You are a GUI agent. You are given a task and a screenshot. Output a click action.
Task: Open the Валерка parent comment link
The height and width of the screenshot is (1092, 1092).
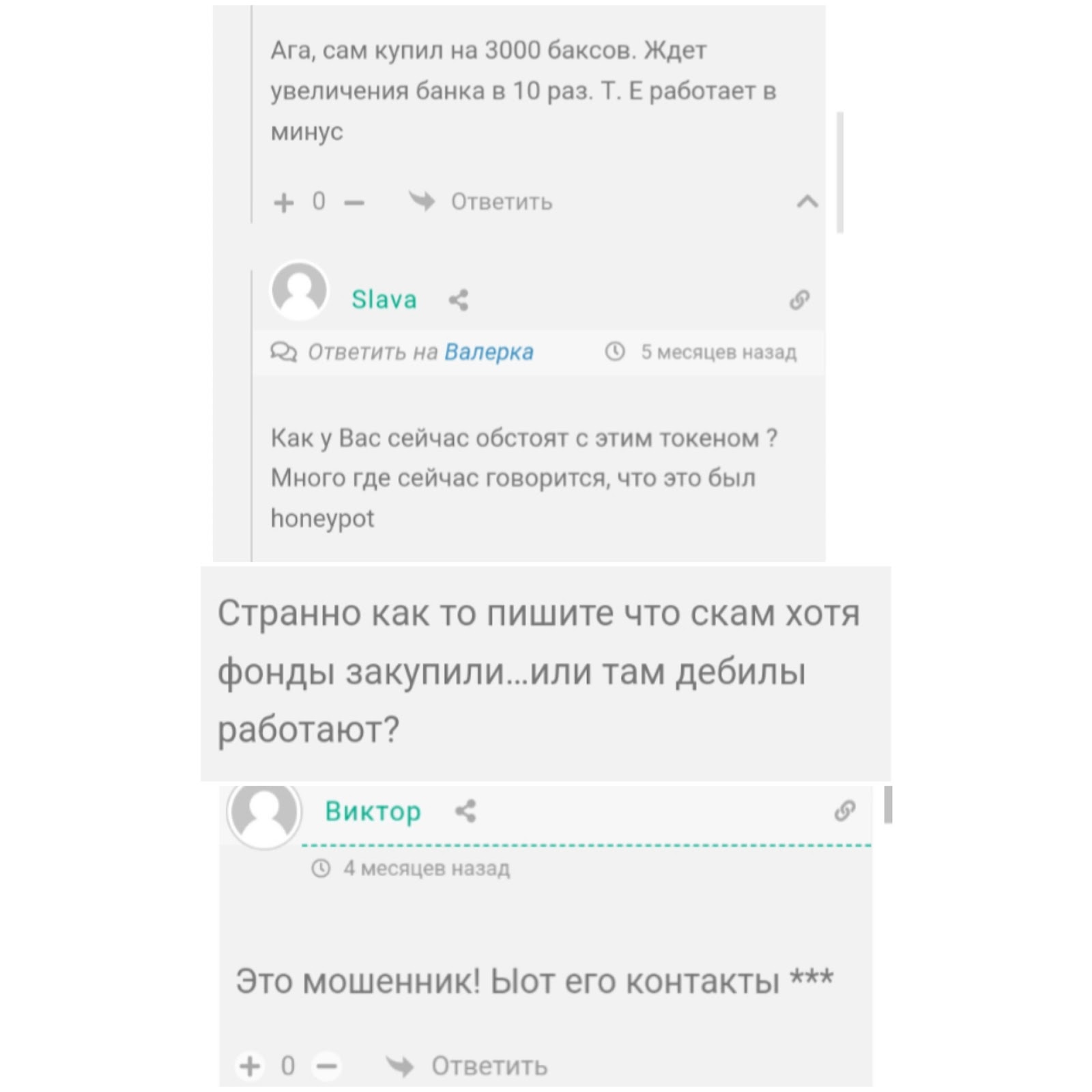click(x=489, y=351)
